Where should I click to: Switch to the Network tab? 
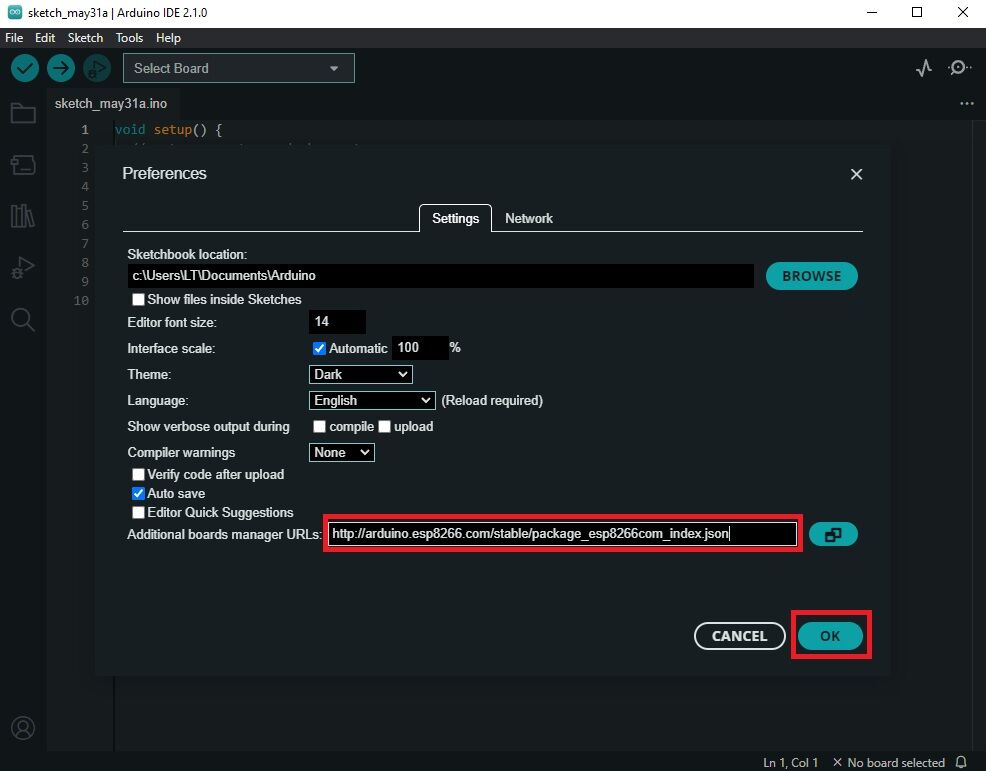(x=528, y=218)
